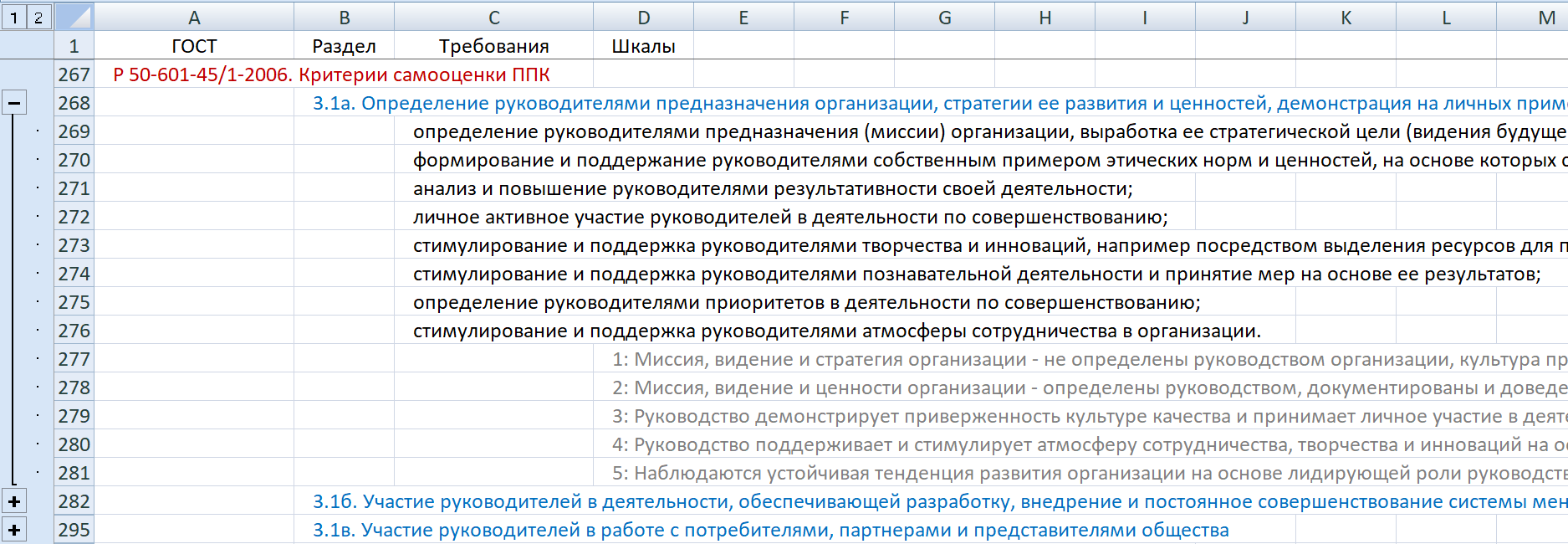Click the Требования header cell
This screenshot has width=1568, height=544.
pyautogui.click(x=493, y=46)
